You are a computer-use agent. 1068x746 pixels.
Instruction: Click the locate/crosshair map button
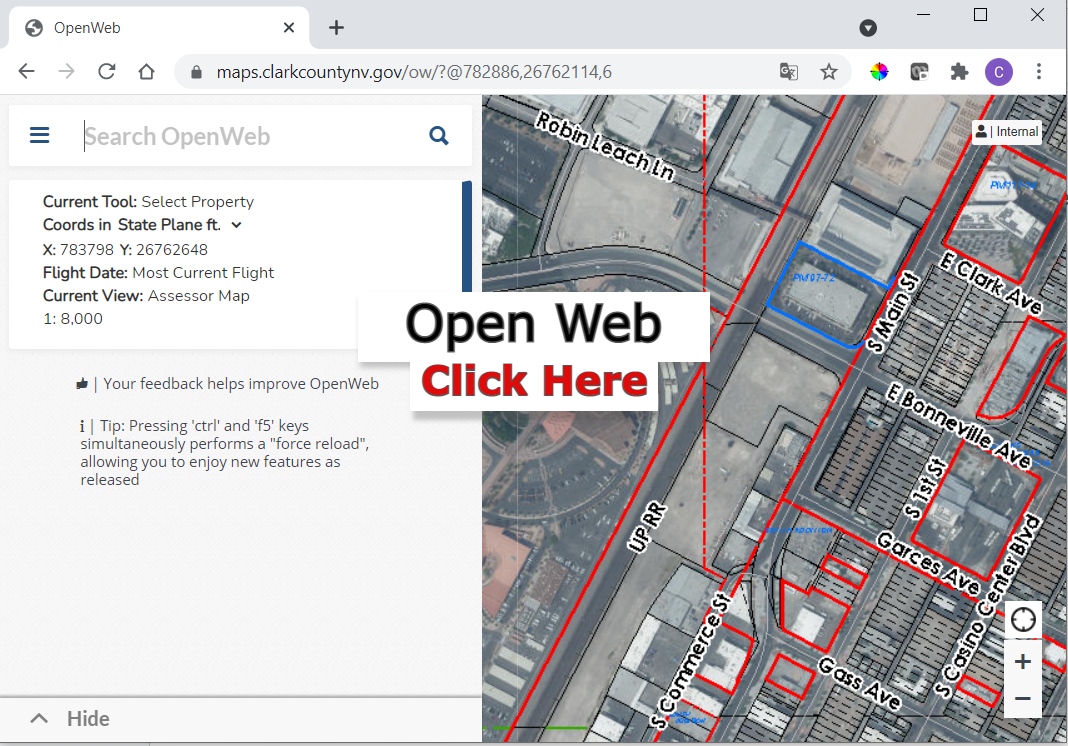(1022, 620)
